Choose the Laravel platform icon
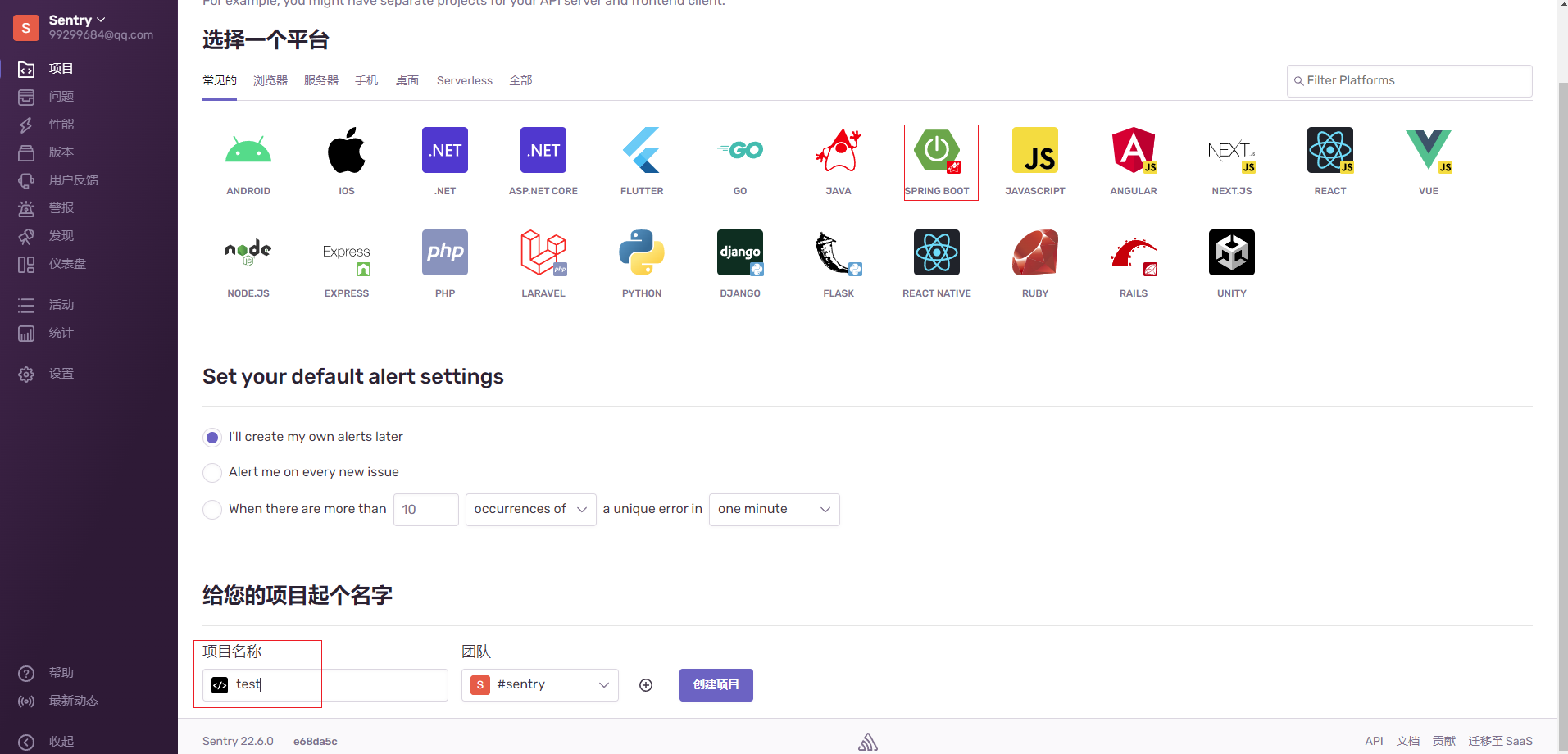 pyautogui.click(x=543, y=252)
